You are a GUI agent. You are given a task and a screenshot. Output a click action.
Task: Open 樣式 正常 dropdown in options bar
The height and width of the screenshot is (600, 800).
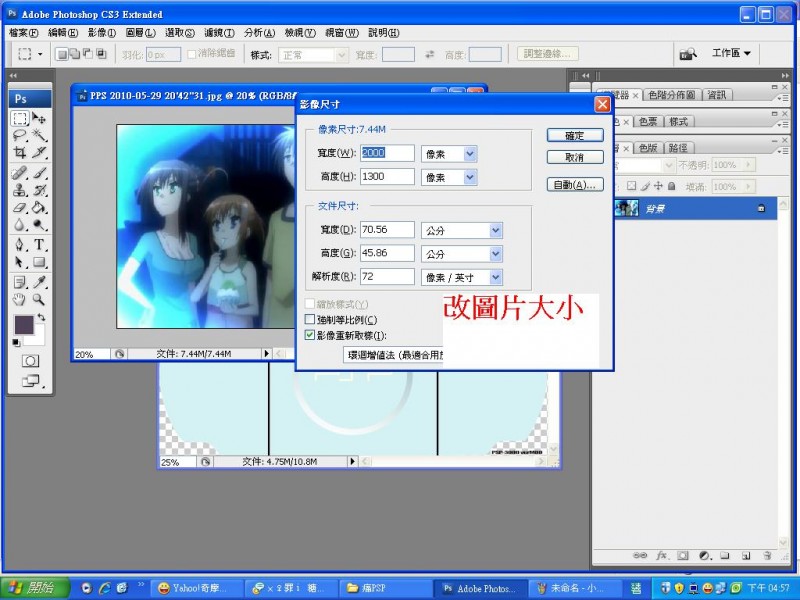point(313,55)
